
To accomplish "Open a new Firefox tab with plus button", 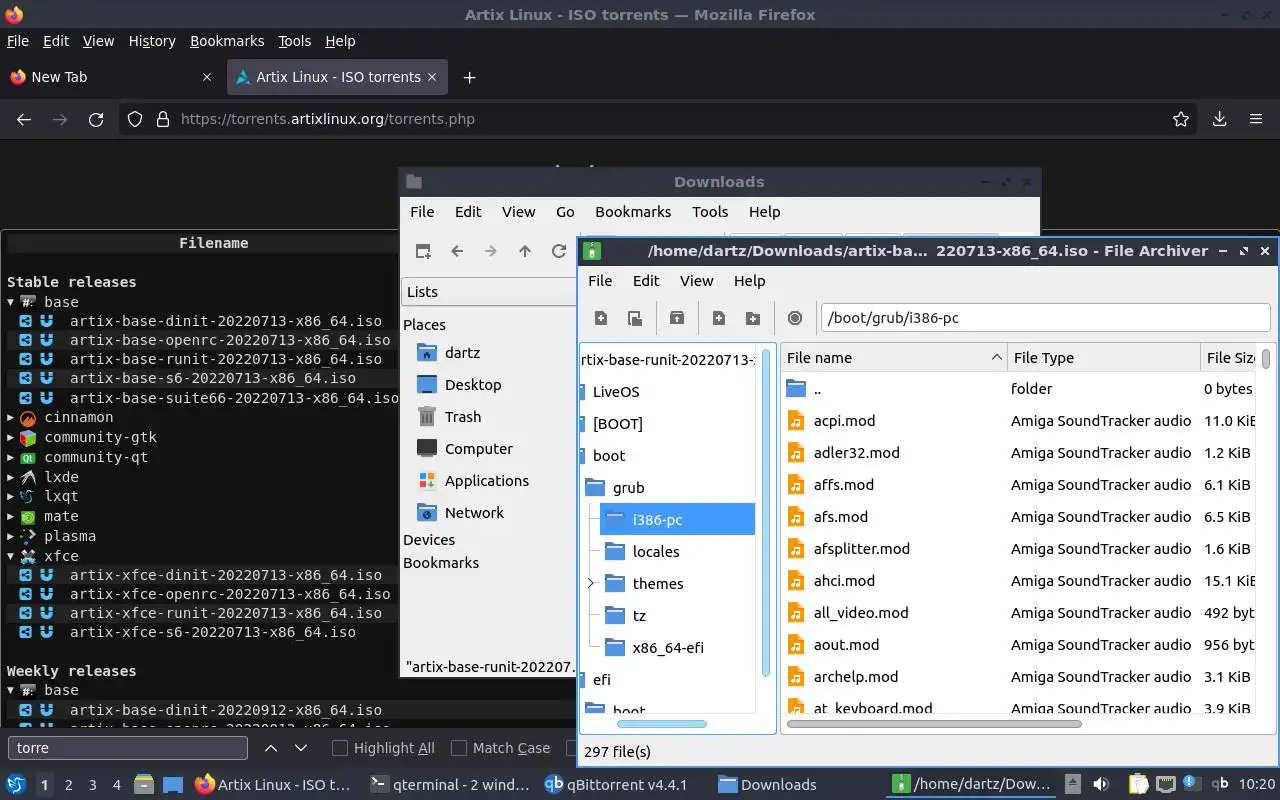I will (x=469, y=77).
